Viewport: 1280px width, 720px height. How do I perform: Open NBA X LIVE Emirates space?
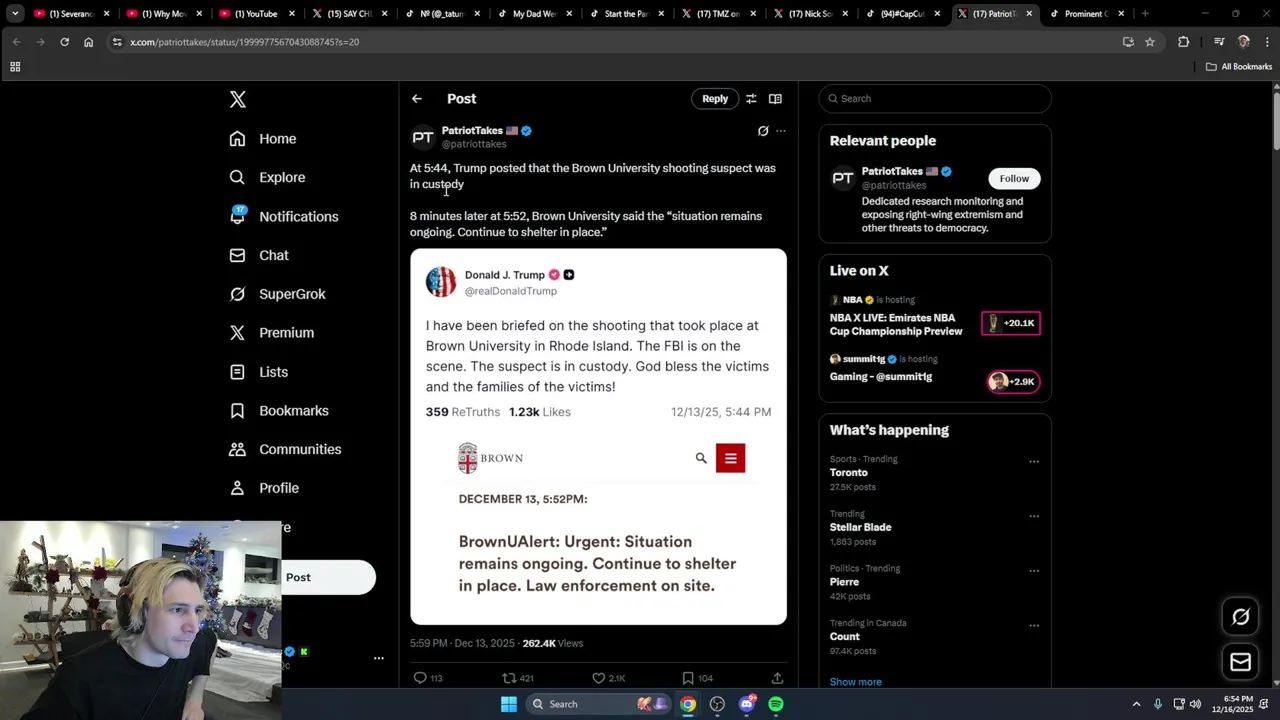pos(935,317)
